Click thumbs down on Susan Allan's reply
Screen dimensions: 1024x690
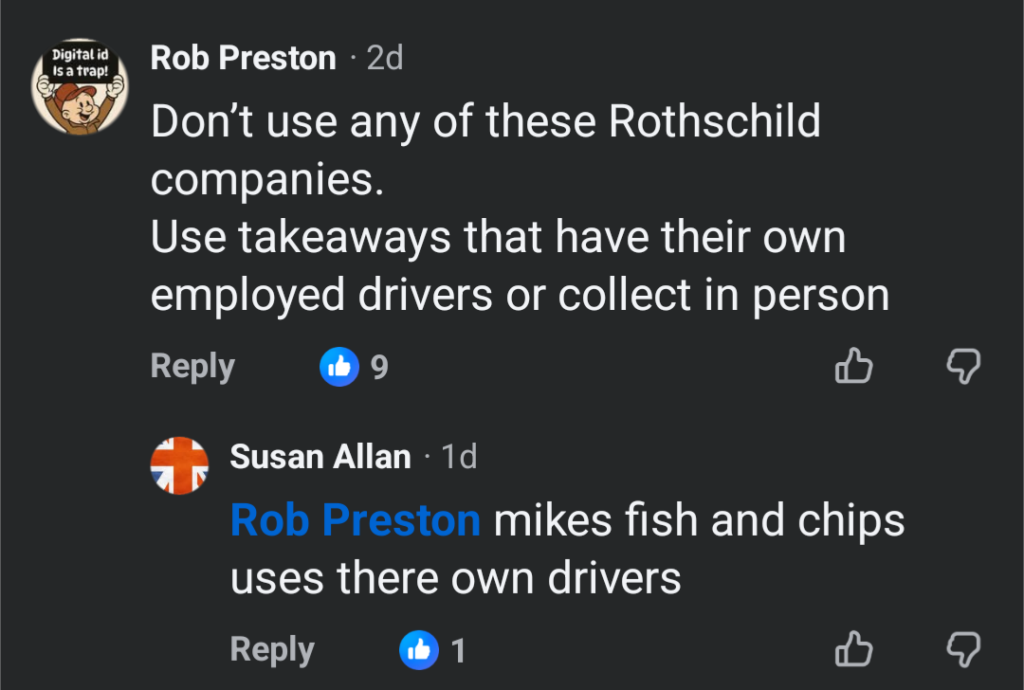(x=963, y=650)
